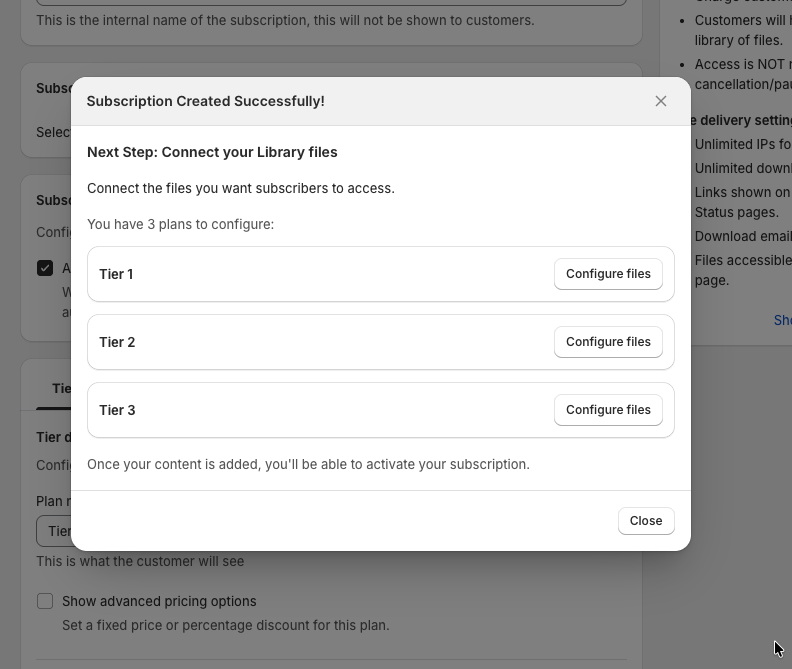792x669 pixels.
Task: Toggle the checked checkbox behind the dialog
Action: pyautogui.click(x=45, y=268)
